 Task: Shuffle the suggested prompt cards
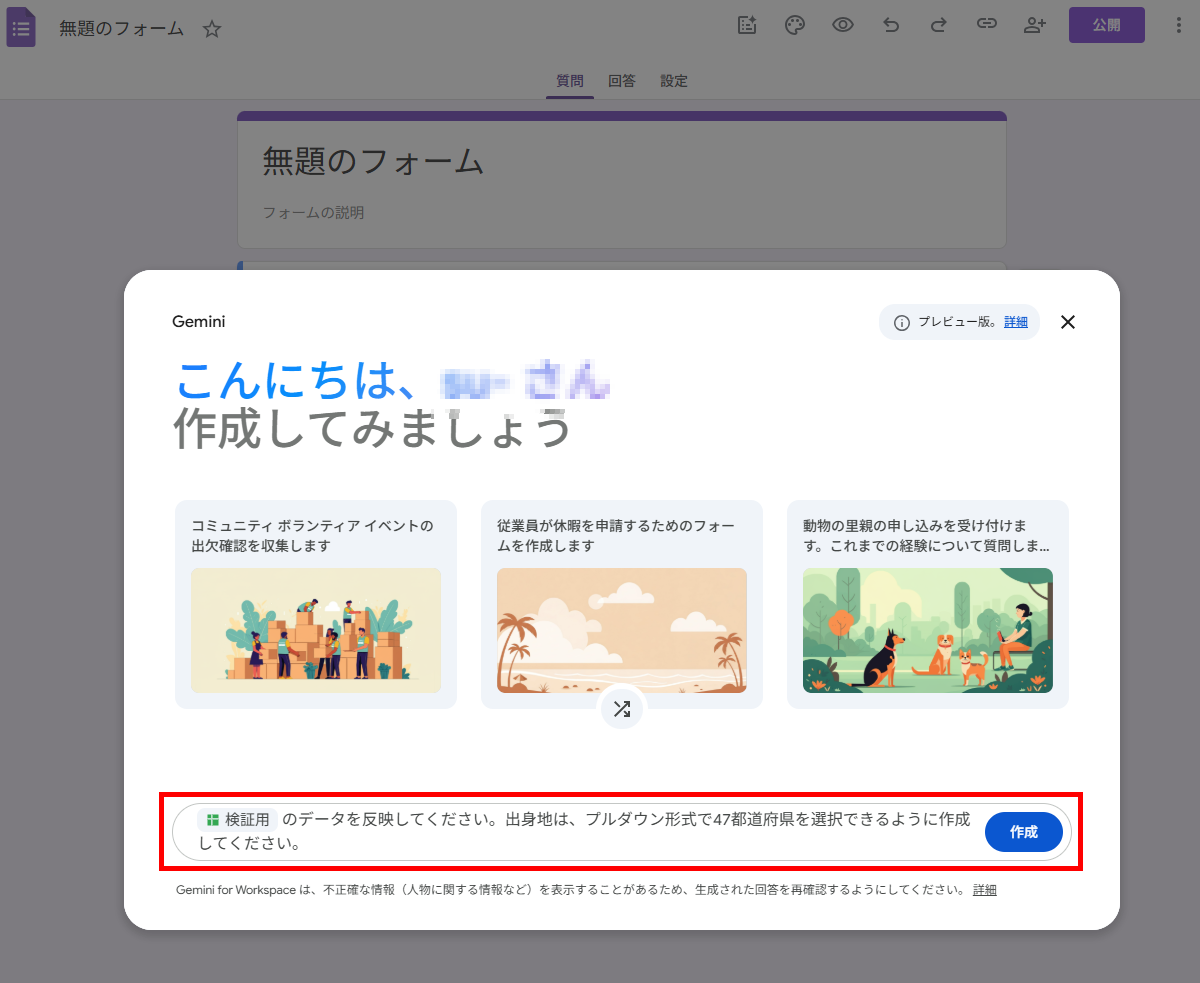click(x=622, y=710)
